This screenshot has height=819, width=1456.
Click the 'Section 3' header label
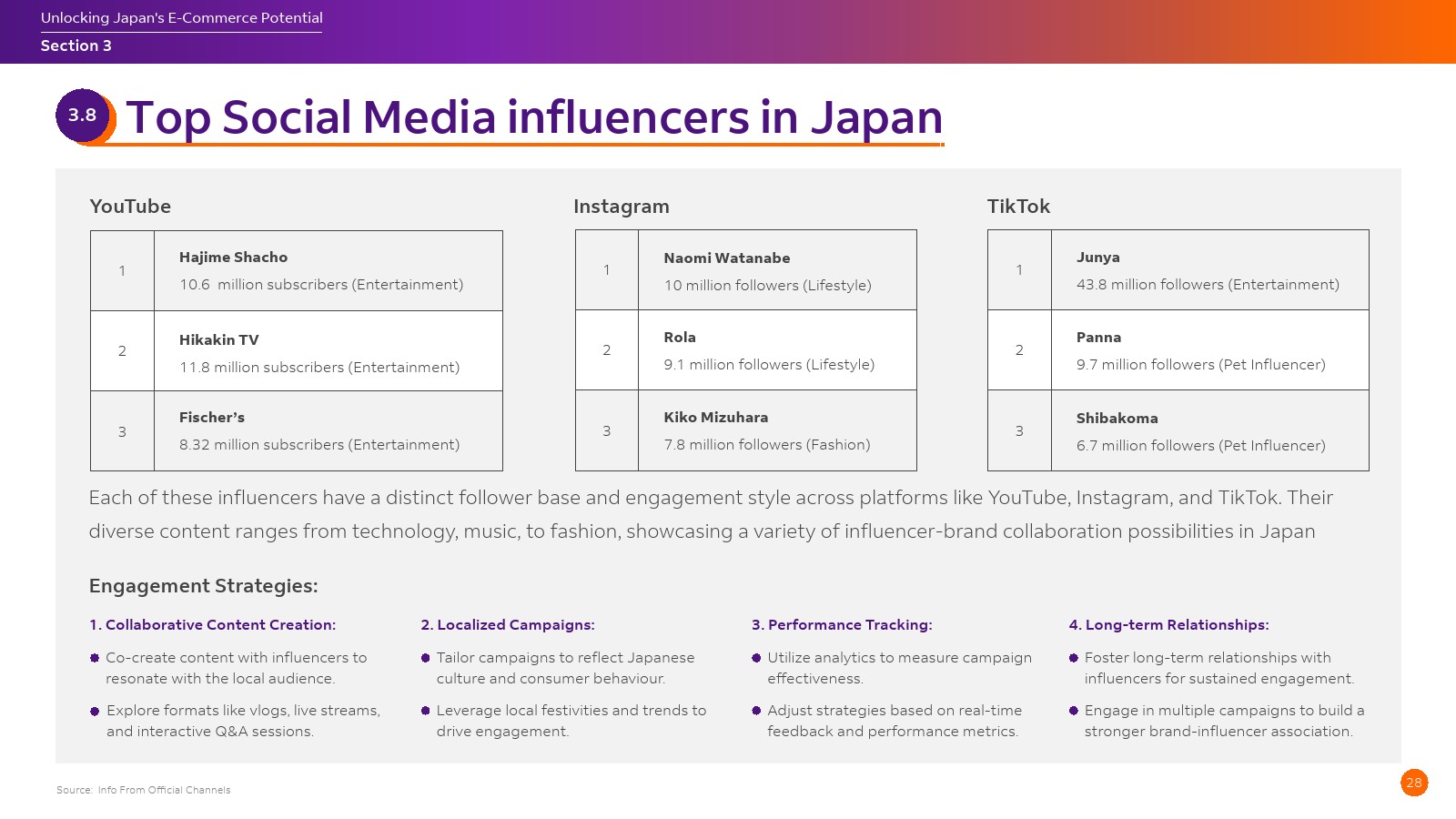76,45
